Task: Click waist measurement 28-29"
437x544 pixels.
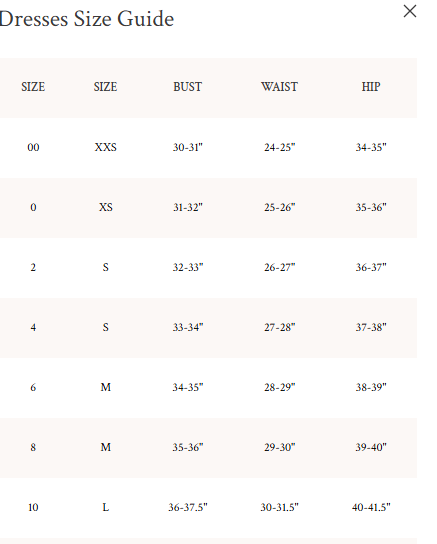Action: click(x=280, y=387)
